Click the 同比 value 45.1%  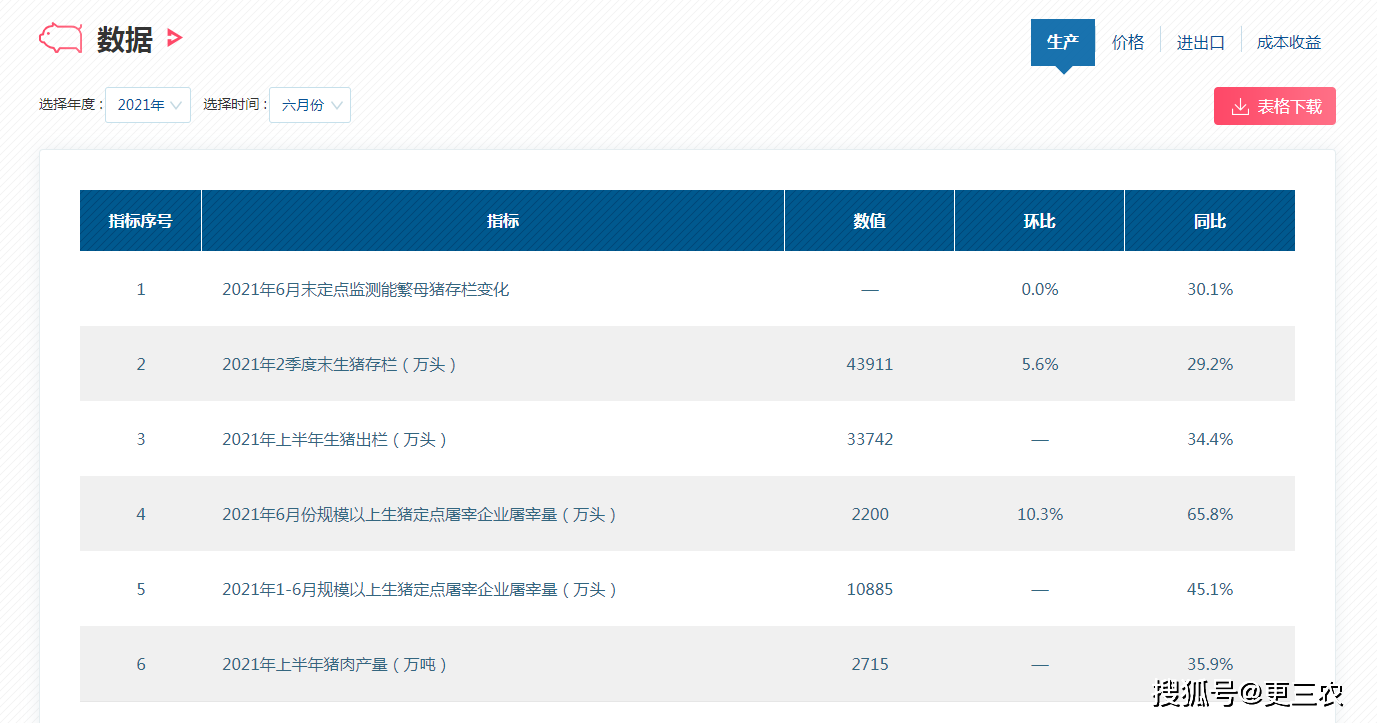(x=1210, y=589)
